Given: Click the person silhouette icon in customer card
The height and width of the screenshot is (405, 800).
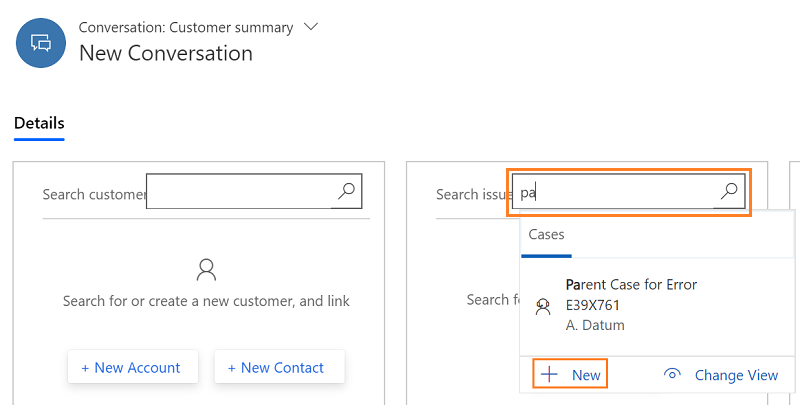Looking at the screenshot, I should 206,269.
